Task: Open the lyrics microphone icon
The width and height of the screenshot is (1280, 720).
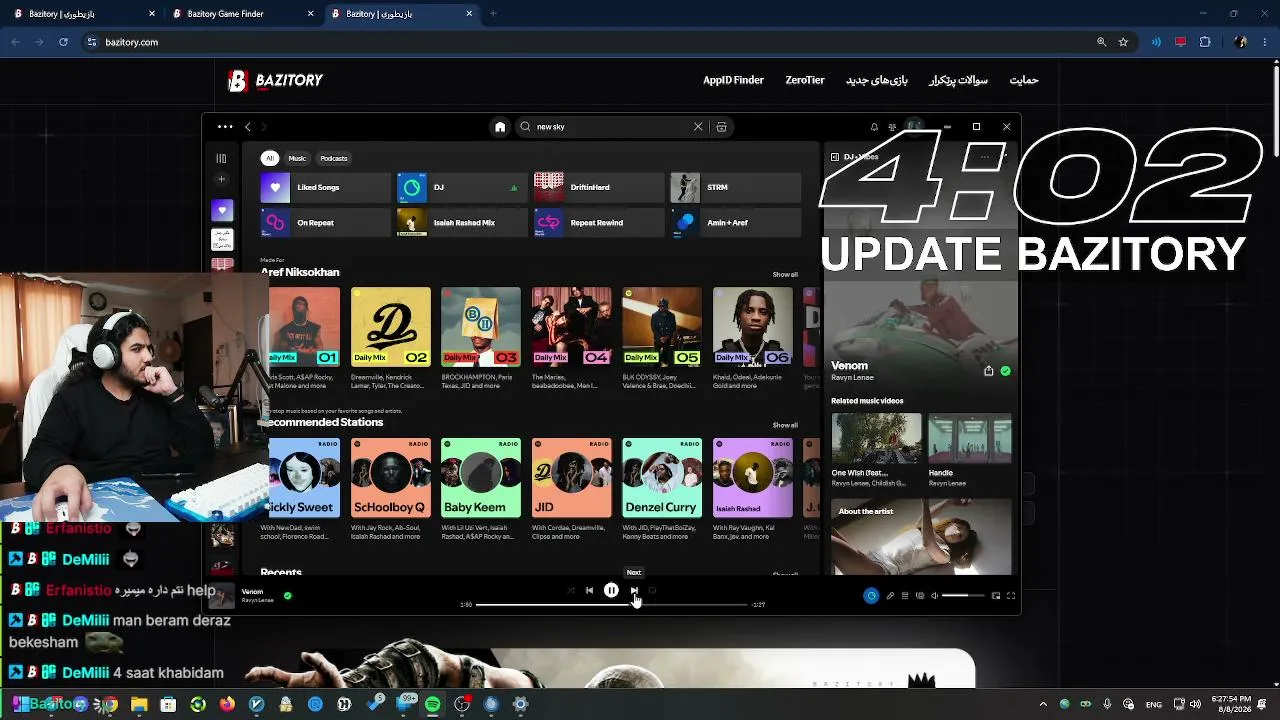Action: (x=890, y=596)
